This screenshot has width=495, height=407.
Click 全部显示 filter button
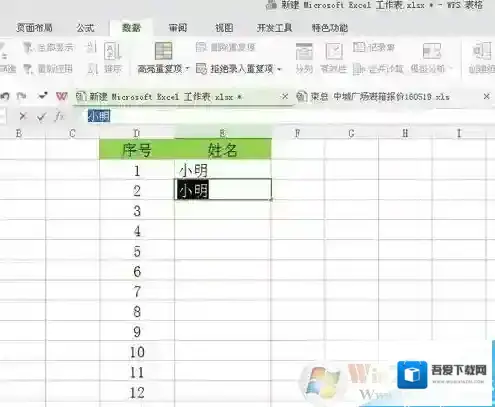point(49,47)
